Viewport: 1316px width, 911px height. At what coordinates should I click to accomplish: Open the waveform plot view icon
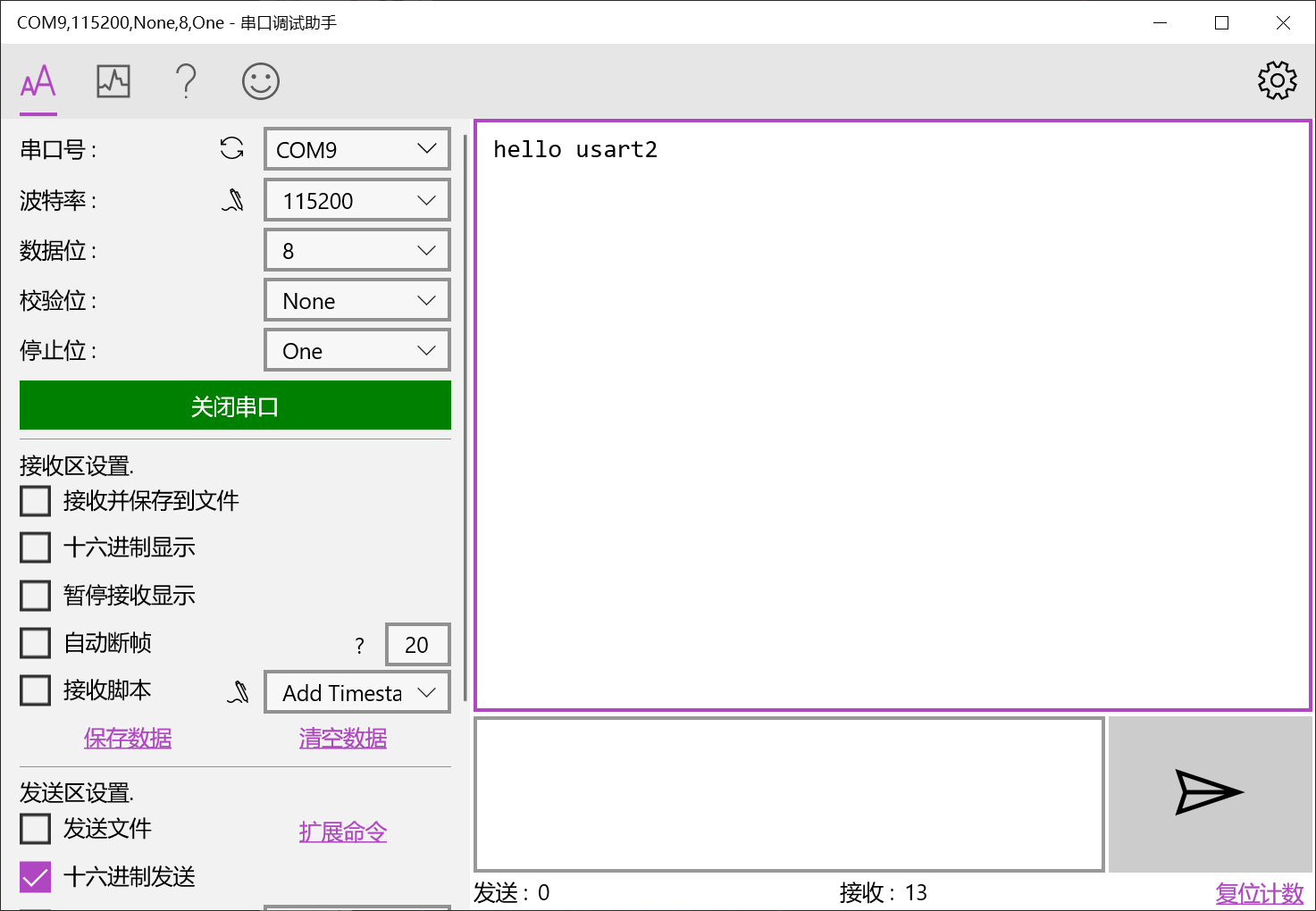(x=113, y=81)
